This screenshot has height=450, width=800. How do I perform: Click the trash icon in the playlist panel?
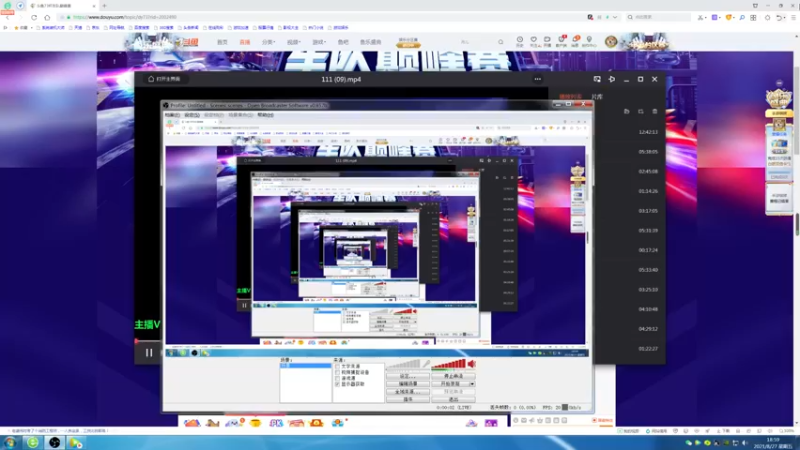pos(655,111)
